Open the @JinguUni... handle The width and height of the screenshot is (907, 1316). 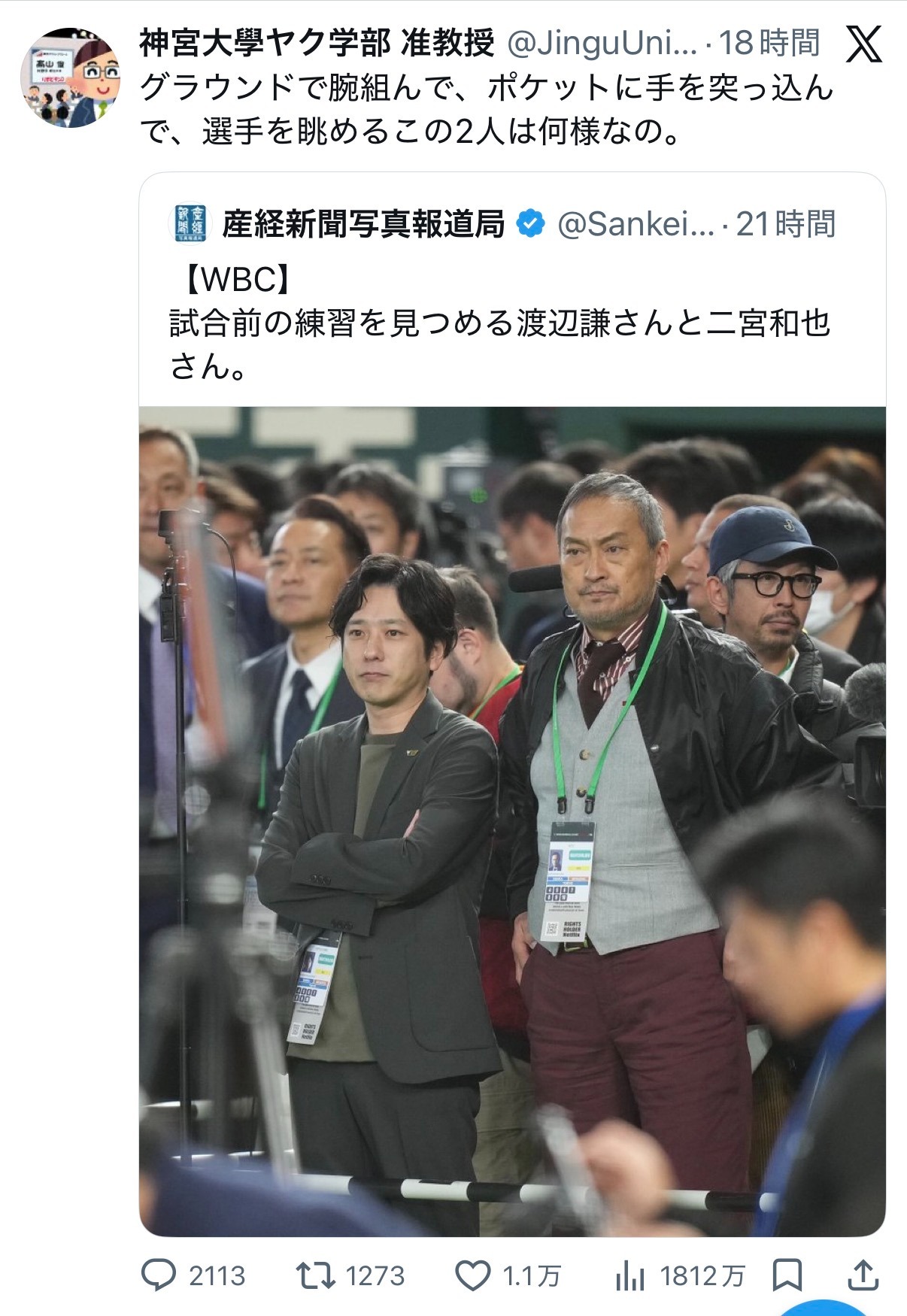(x=602, y=44)
